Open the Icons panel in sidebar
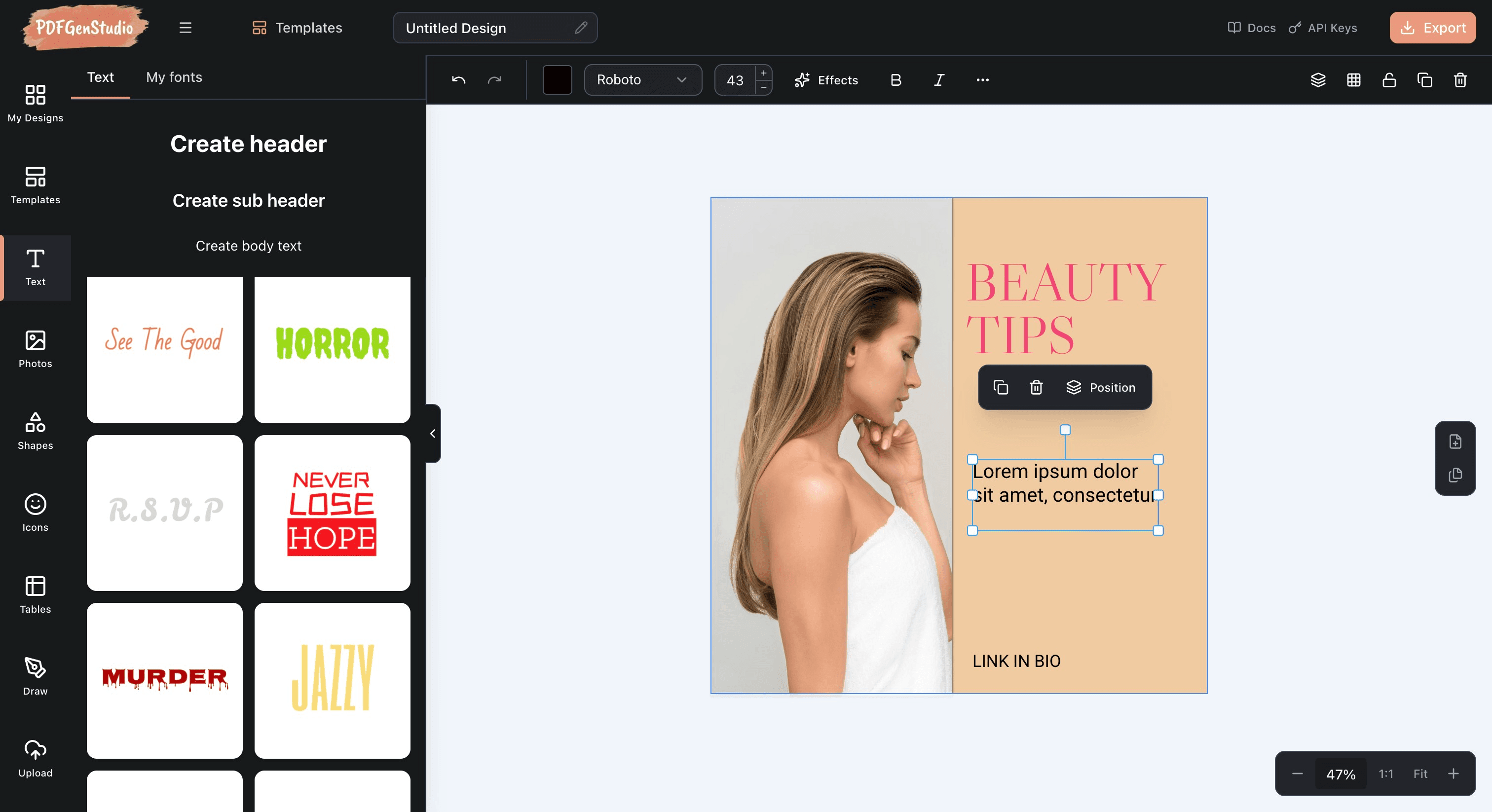 click(x=36, y=513)
